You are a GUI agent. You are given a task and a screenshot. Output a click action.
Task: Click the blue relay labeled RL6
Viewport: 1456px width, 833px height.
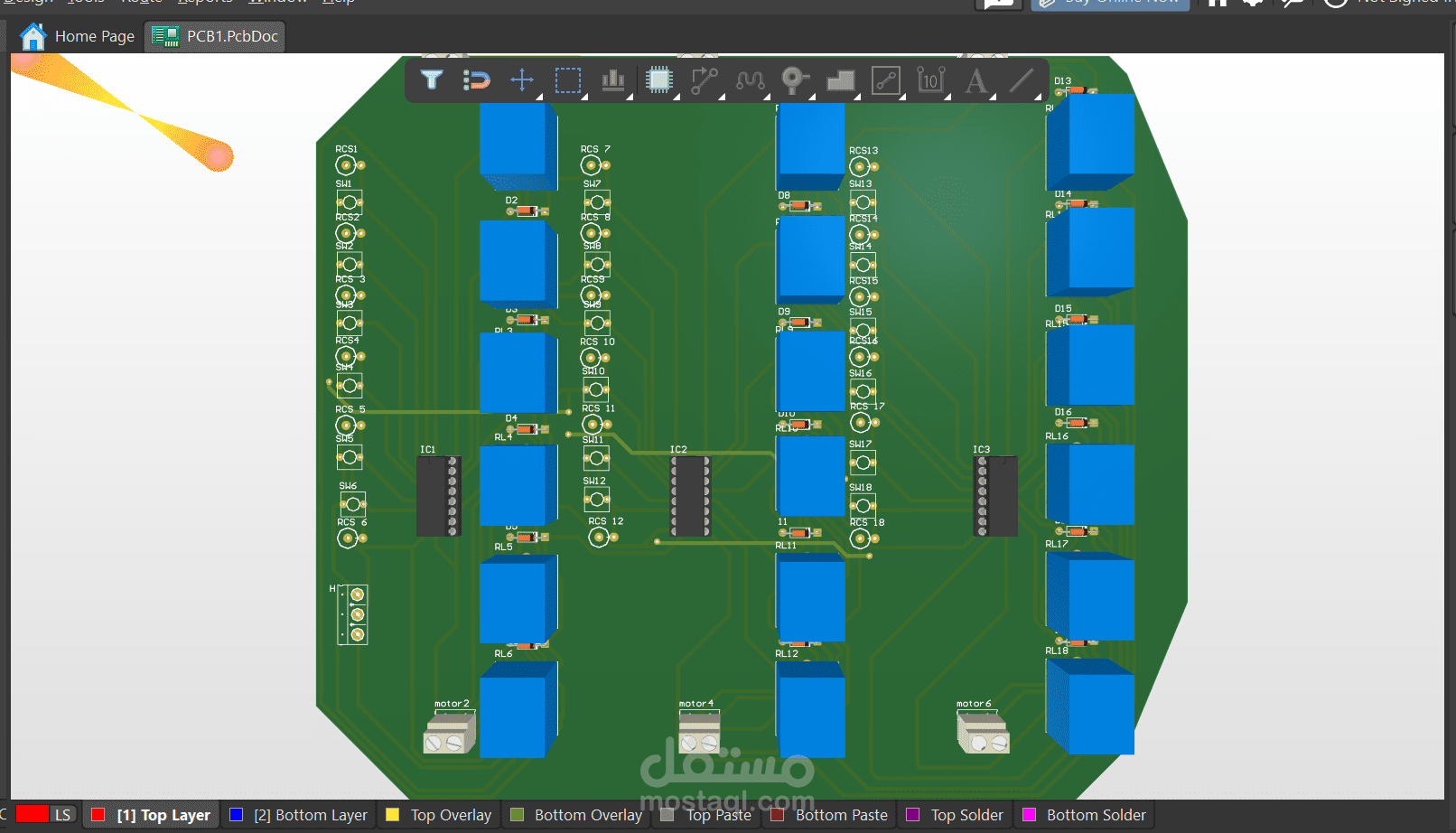coord(518,709)
